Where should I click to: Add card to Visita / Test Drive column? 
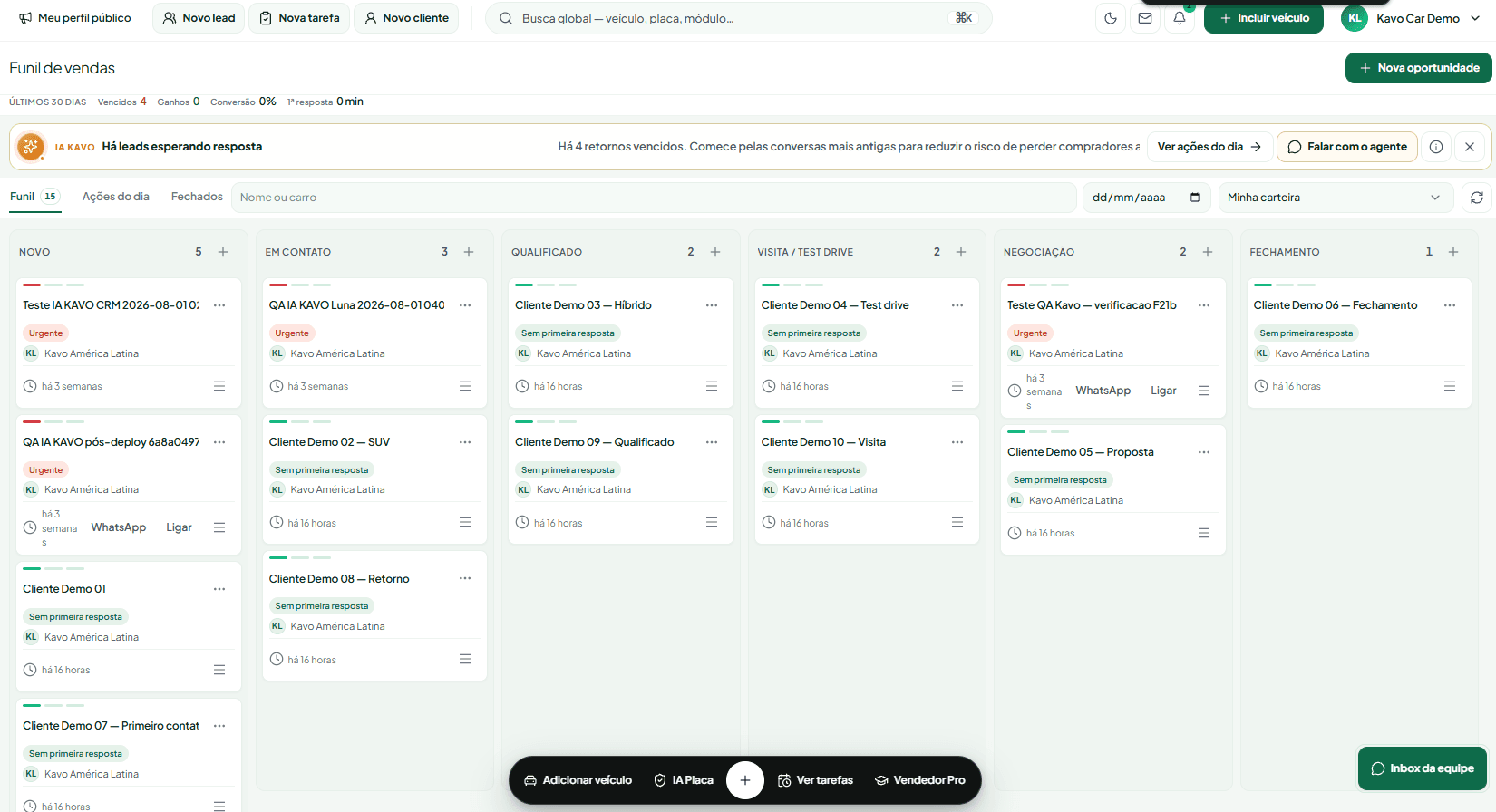pyautogui.click(x=961, y=252)
